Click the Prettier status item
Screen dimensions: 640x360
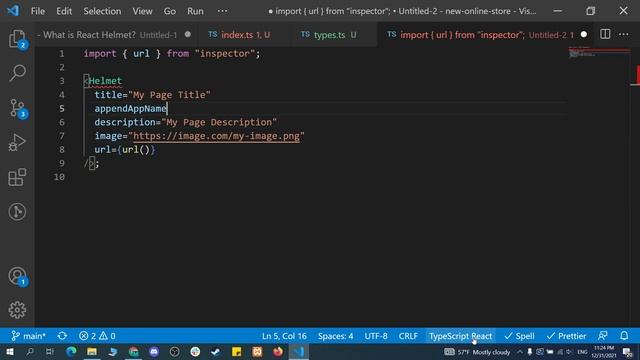pyautogui.click(x=566, y=336)
